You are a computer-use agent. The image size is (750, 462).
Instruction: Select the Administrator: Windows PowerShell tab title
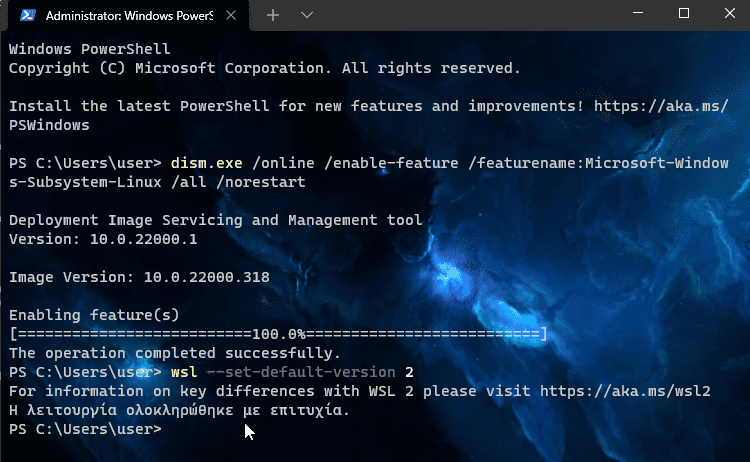point(129,16)
